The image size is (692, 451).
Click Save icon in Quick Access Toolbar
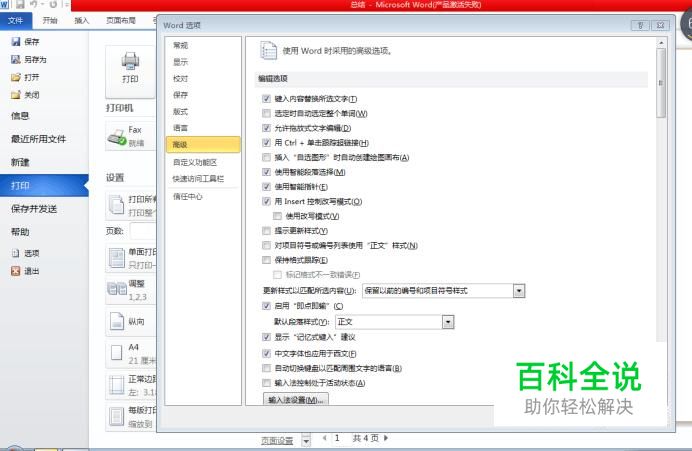tap(20, 4)
